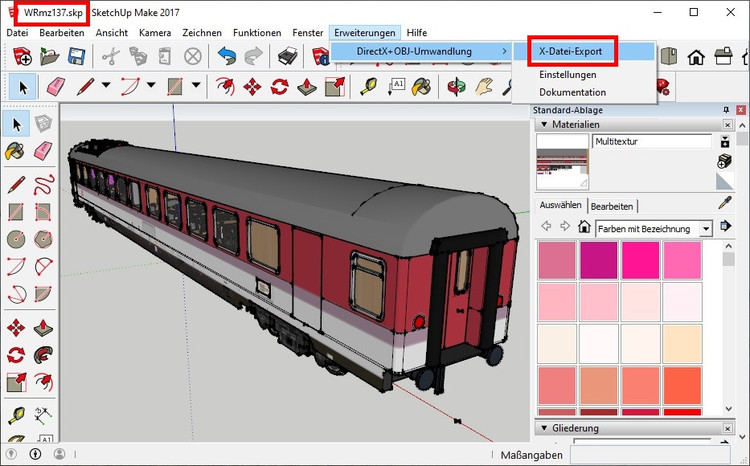Image resolution: width=750 pixels, height=466 pixels.
Task: Select the Text label tool in top toolbar
Action: coord(397,87)
